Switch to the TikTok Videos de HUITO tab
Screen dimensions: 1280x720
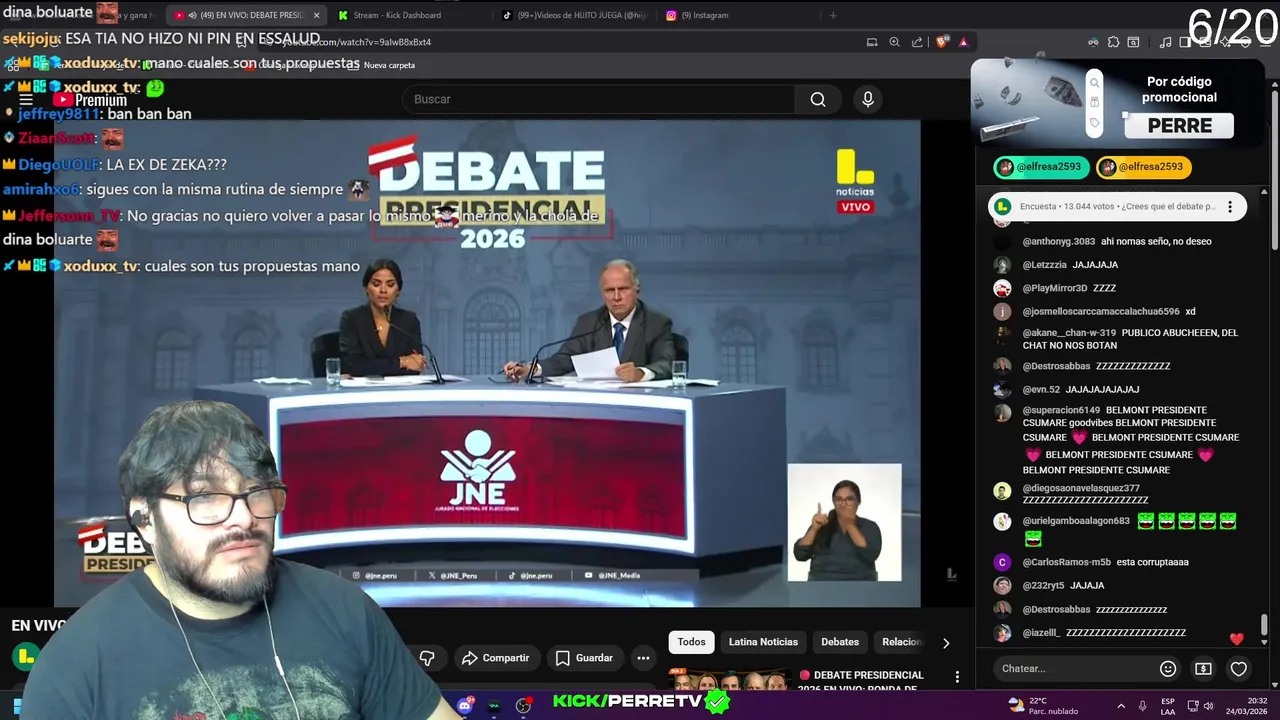coord(575,15)
